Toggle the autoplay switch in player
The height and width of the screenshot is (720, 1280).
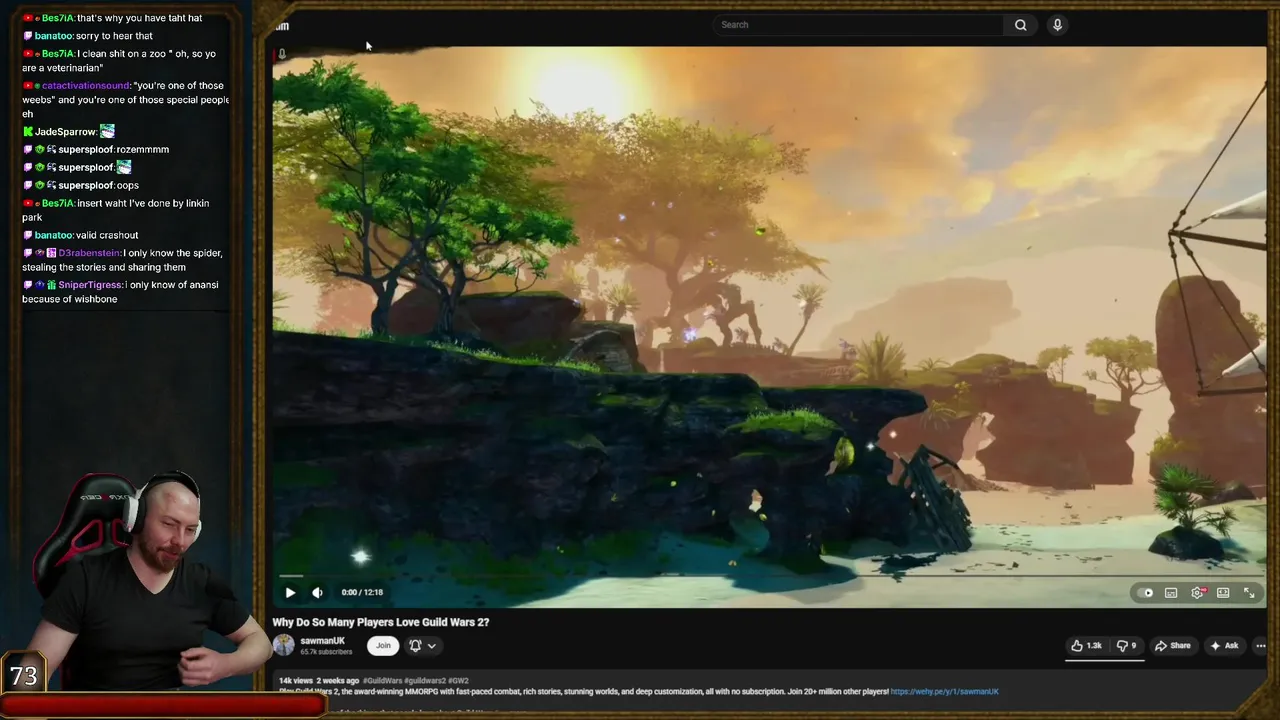coord(1146,593)
